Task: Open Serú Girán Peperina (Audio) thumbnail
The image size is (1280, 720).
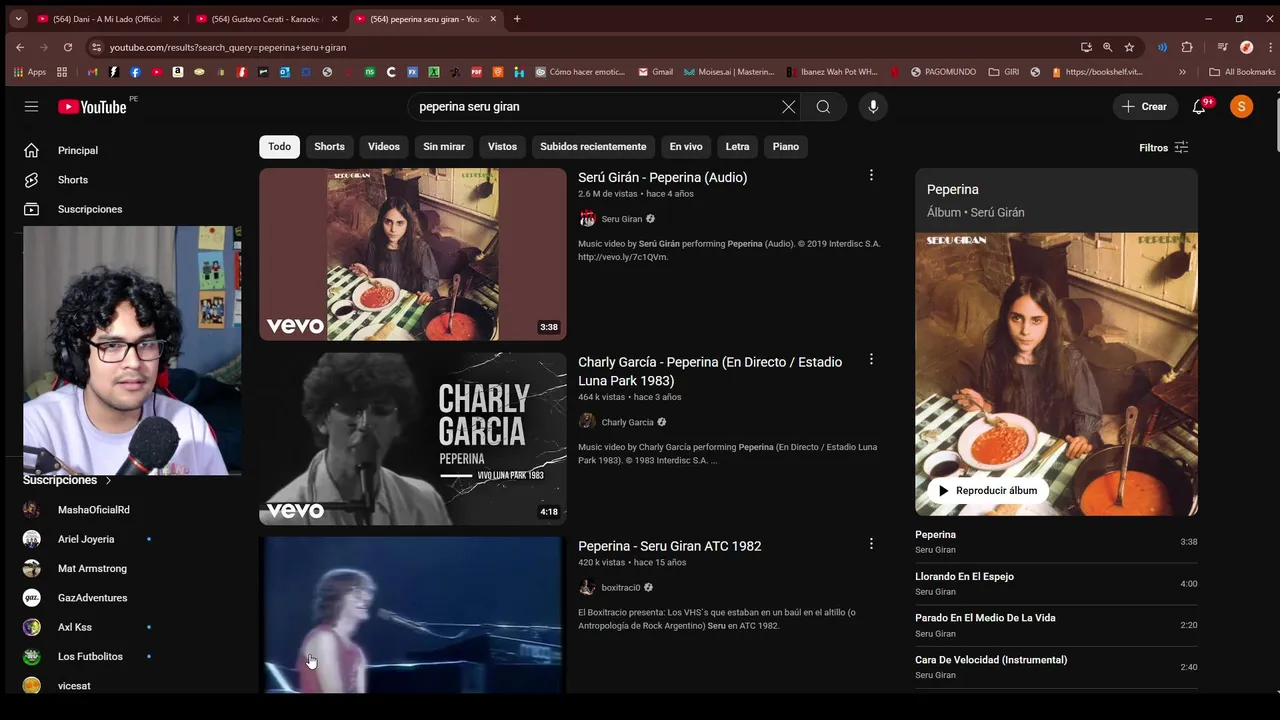Action: (413, 254)
